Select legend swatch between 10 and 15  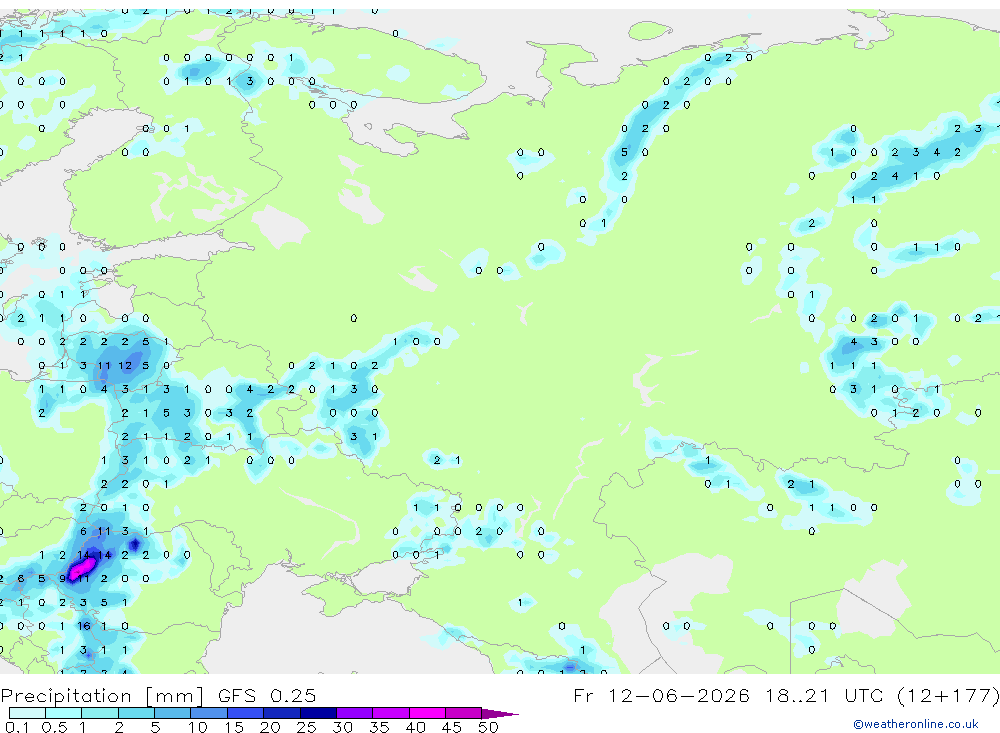point(209,713)
